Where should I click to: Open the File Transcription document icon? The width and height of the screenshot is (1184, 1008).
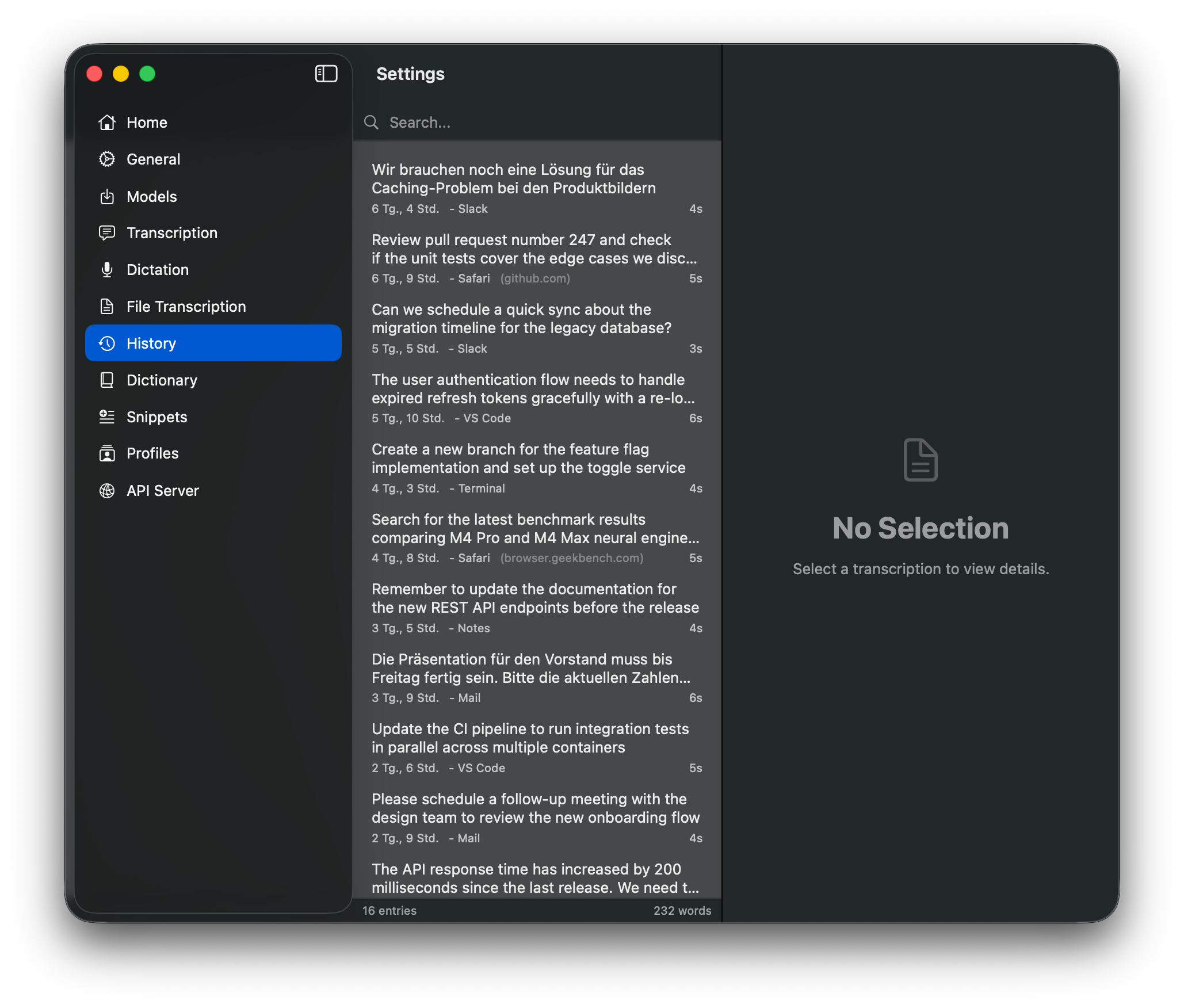click(x=108, y=306)
